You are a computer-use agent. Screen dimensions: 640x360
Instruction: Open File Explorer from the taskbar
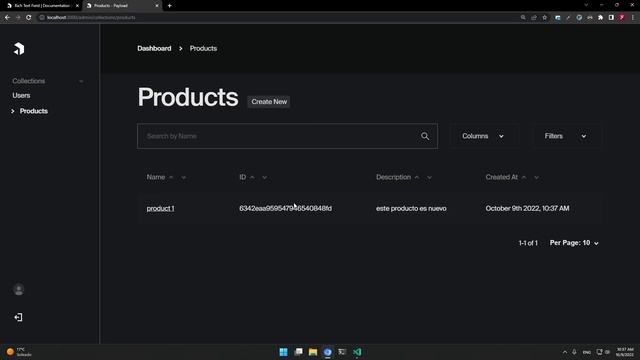click(313, 352)
